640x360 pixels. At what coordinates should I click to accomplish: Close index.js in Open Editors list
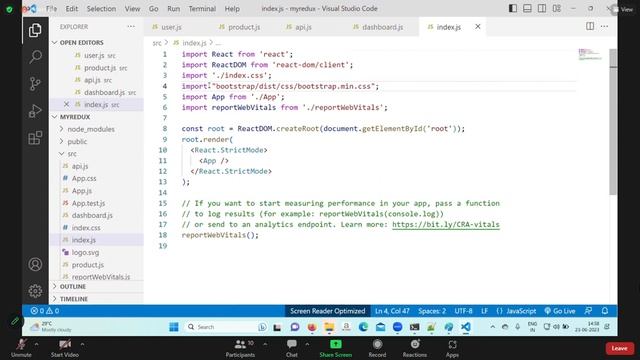(x=66, y=104)
